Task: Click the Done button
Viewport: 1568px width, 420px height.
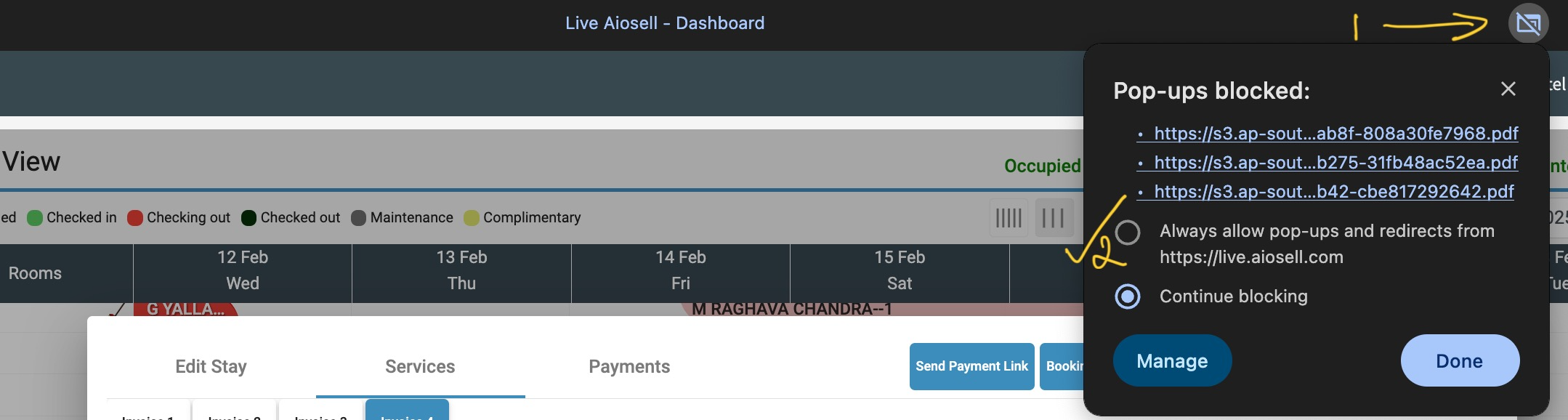Action: click(1460, 360)
